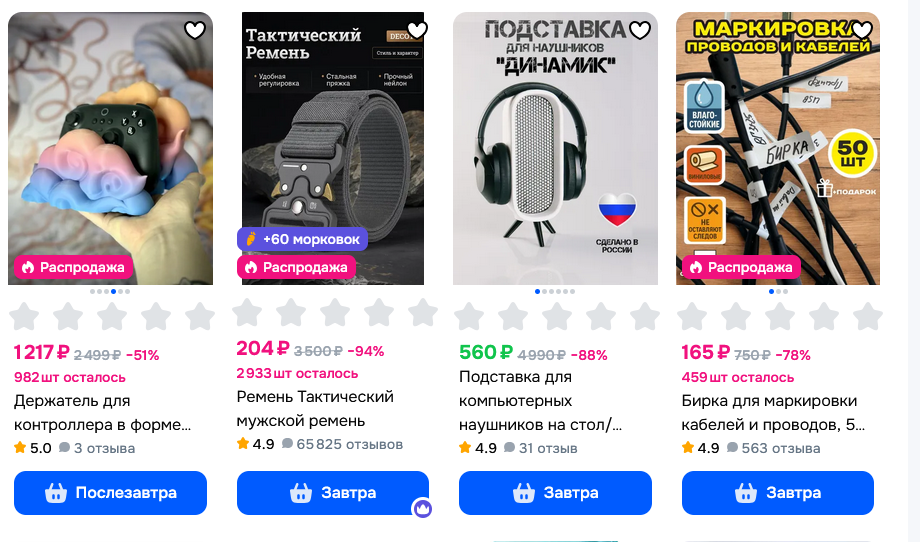The width and height of the screenshot is (920, 542).
Task: Open the Динамик headphone stand image
Action: 555,148
